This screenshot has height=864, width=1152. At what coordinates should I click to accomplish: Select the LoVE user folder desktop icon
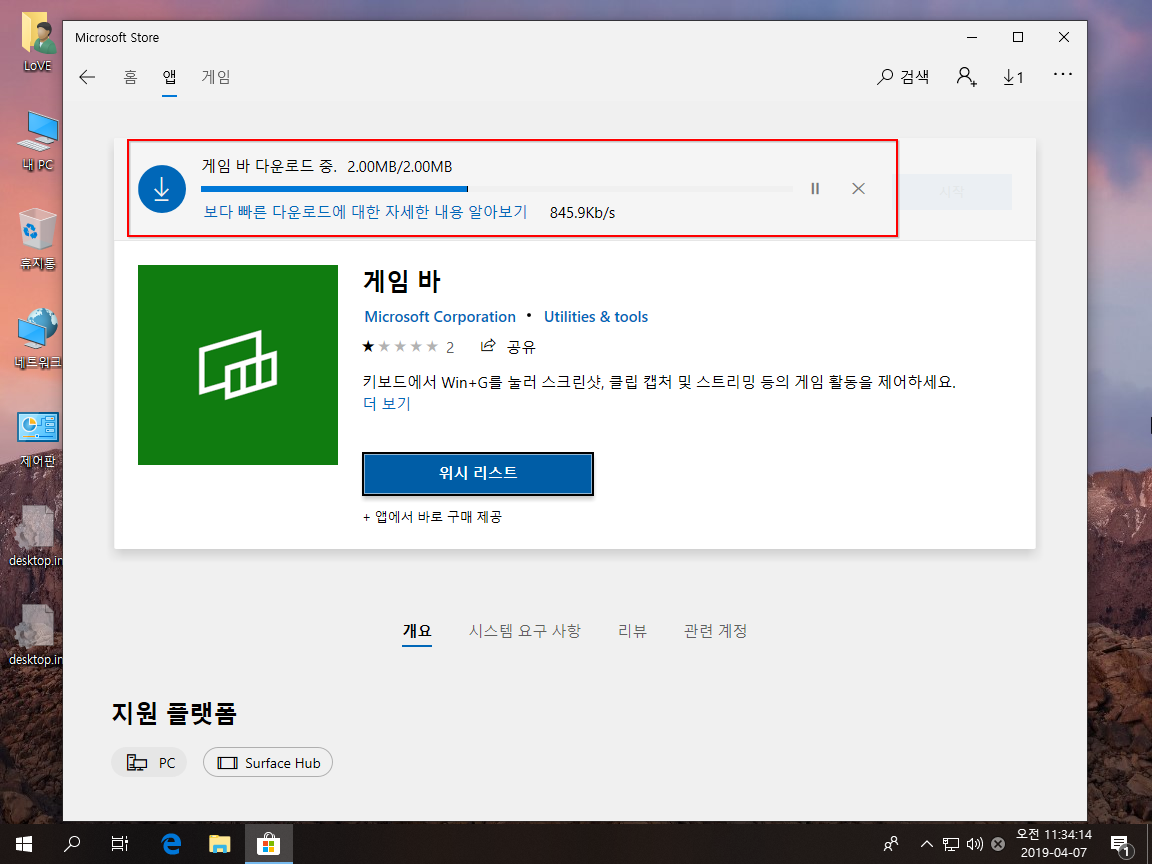(x=37, y=42)
